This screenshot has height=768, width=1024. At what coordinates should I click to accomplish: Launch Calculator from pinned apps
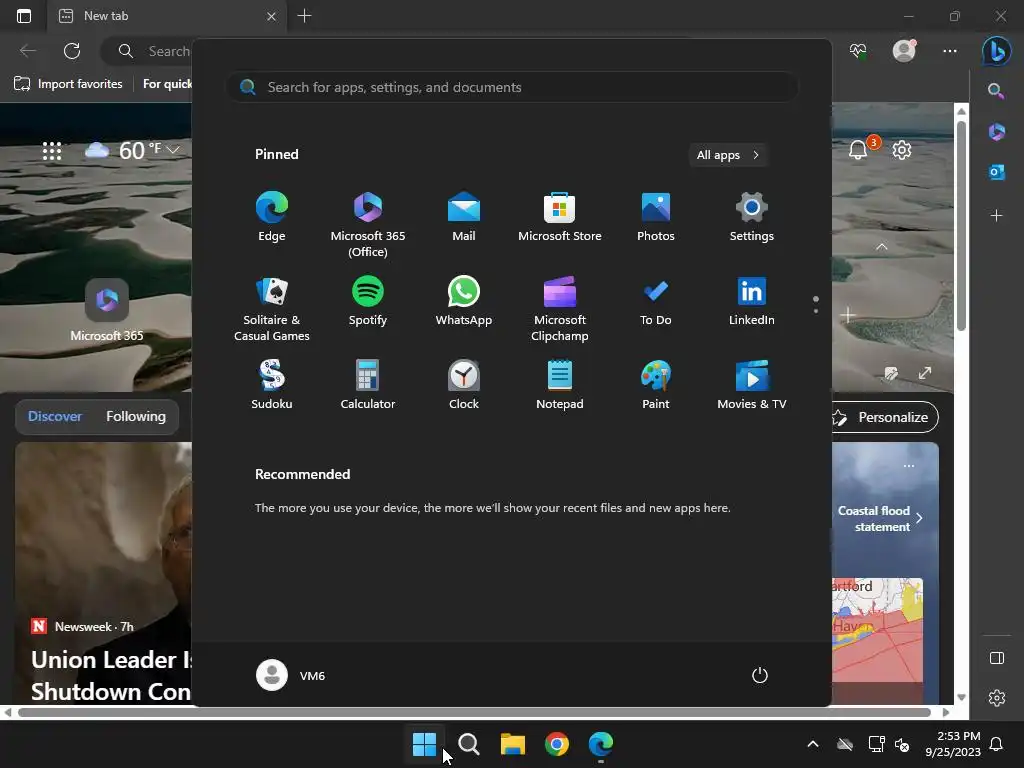pos(368,385)
